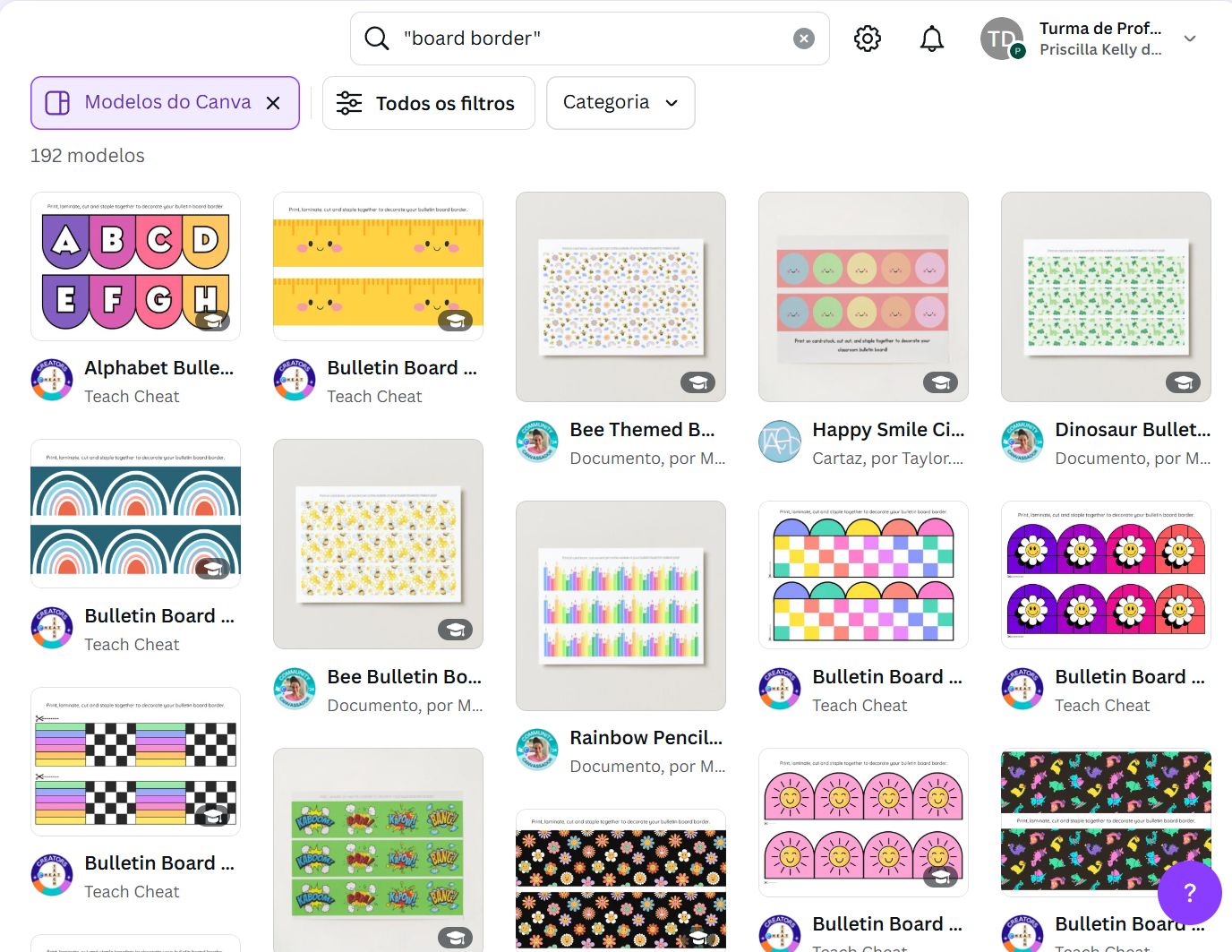The height and width of the screenshot is (952, 1232).
Task: Click the Happy Smile Ci... title
Action: [x=888, y=430]
